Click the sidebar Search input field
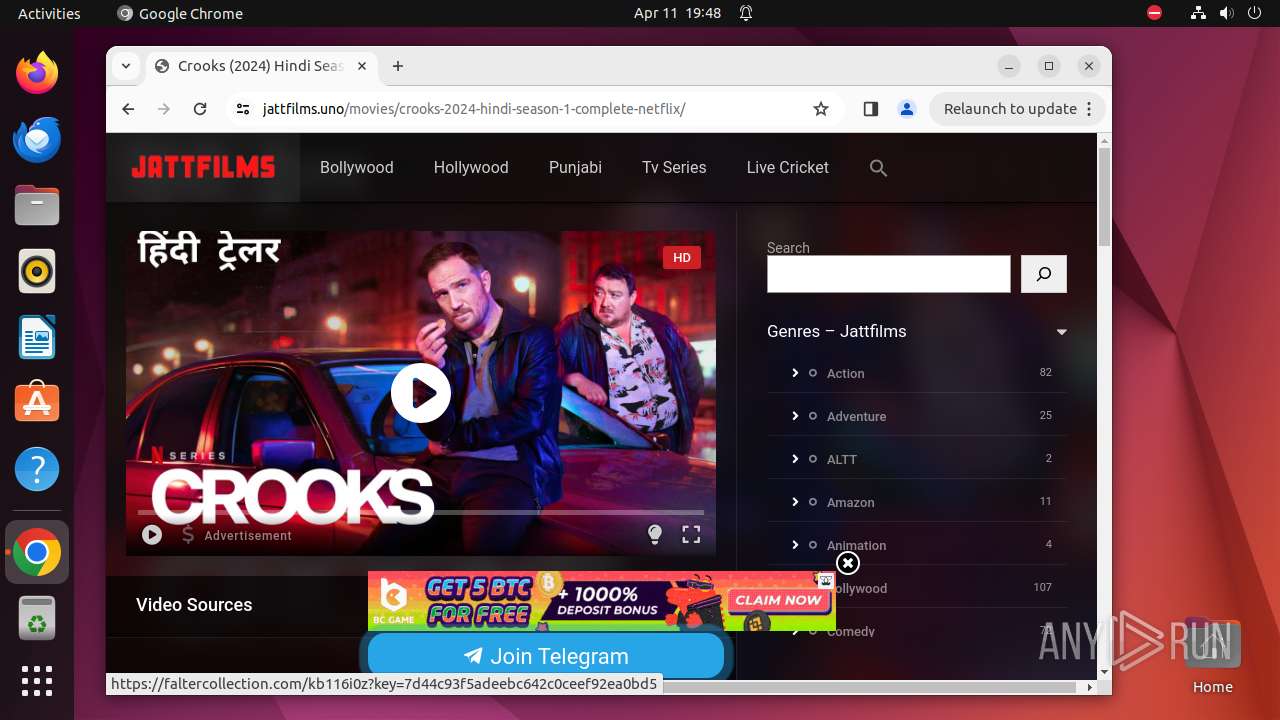 click(889, 274)
